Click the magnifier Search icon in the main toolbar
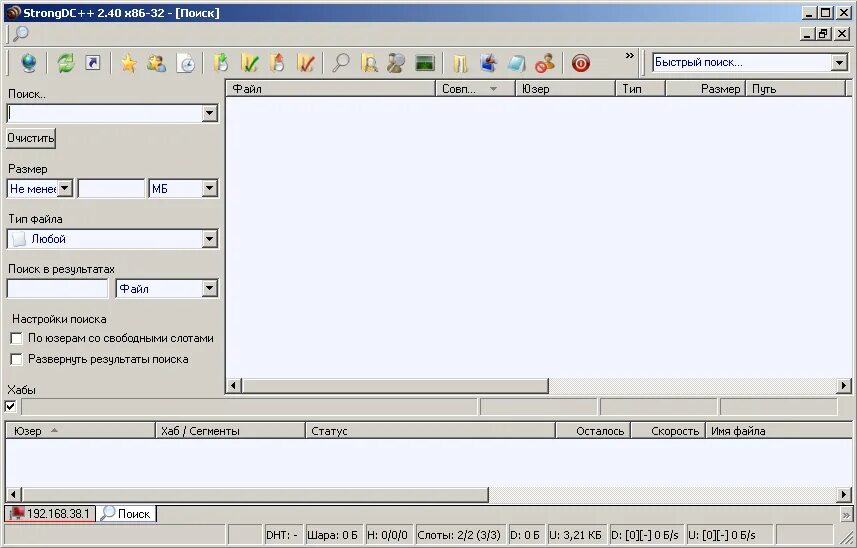This screenshot has height=548, width=857. (341, 63)
